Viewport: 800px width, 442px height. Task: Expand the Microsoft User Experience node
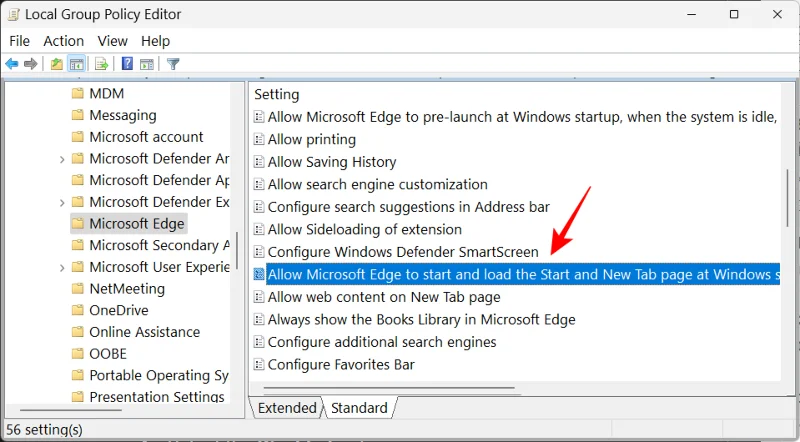point(62,267)
